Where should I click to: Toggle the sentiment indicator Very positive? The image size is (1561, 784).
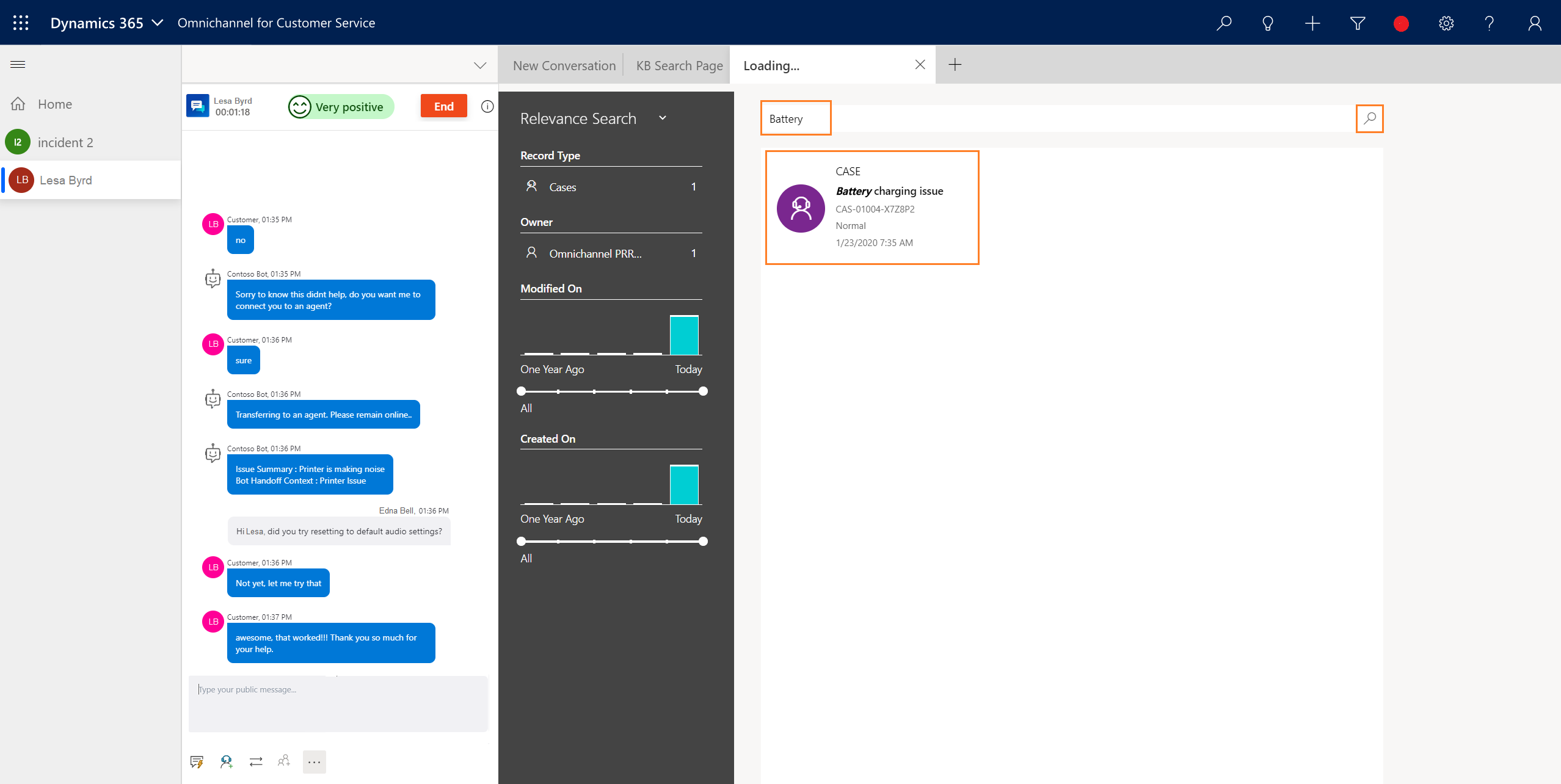[x=339, y=105]
